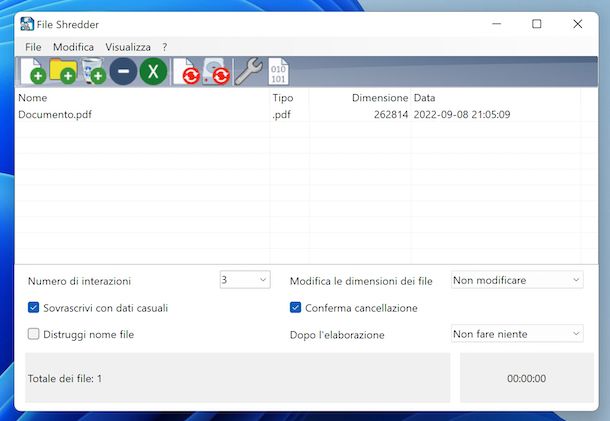Clear the list with the green X icon
Image resolution: width=610 pixels, height=421 pixels.
(x=153, y=71)
